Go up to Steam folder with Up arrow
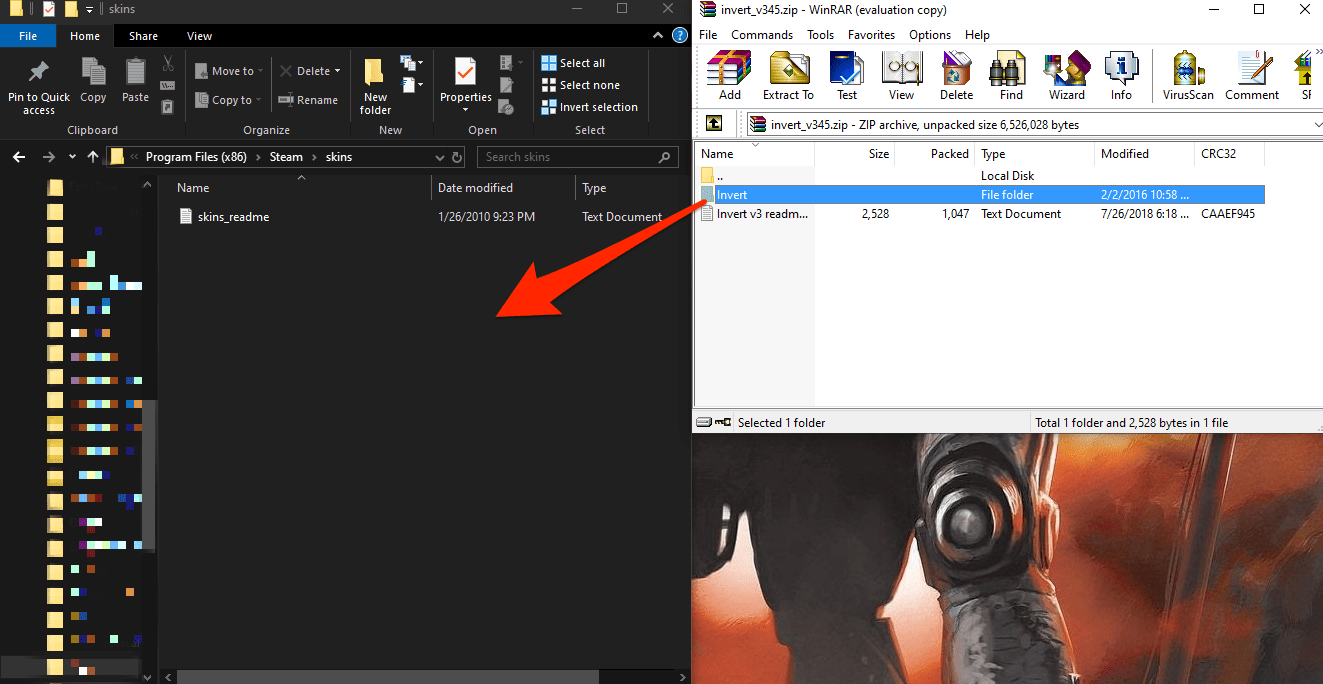Image resolution: width=1323 pixels, height=684 pixels. point(93,157)
